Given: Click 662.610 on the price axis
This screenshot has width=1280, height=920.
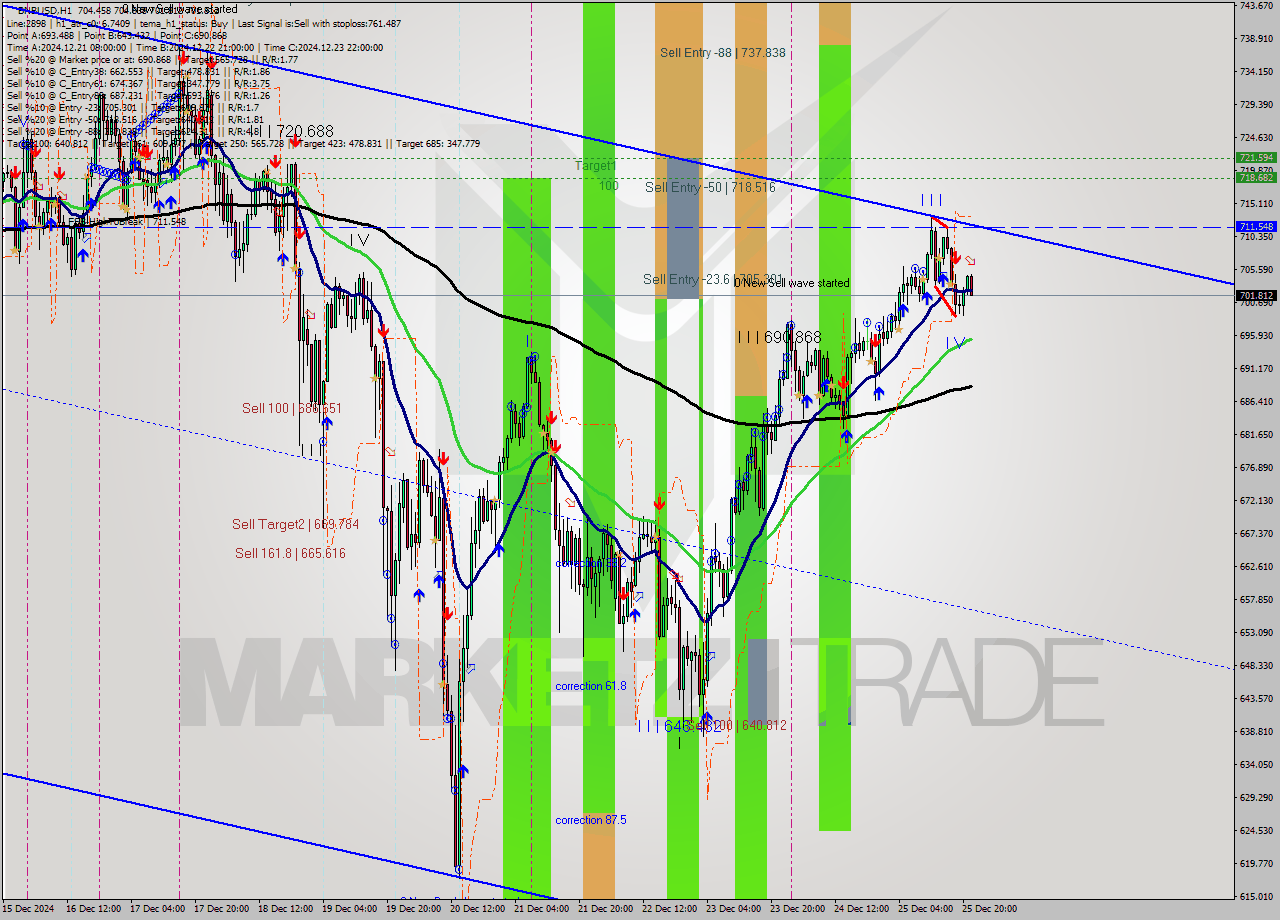Looking at the screenshot, I should 1256,567.
